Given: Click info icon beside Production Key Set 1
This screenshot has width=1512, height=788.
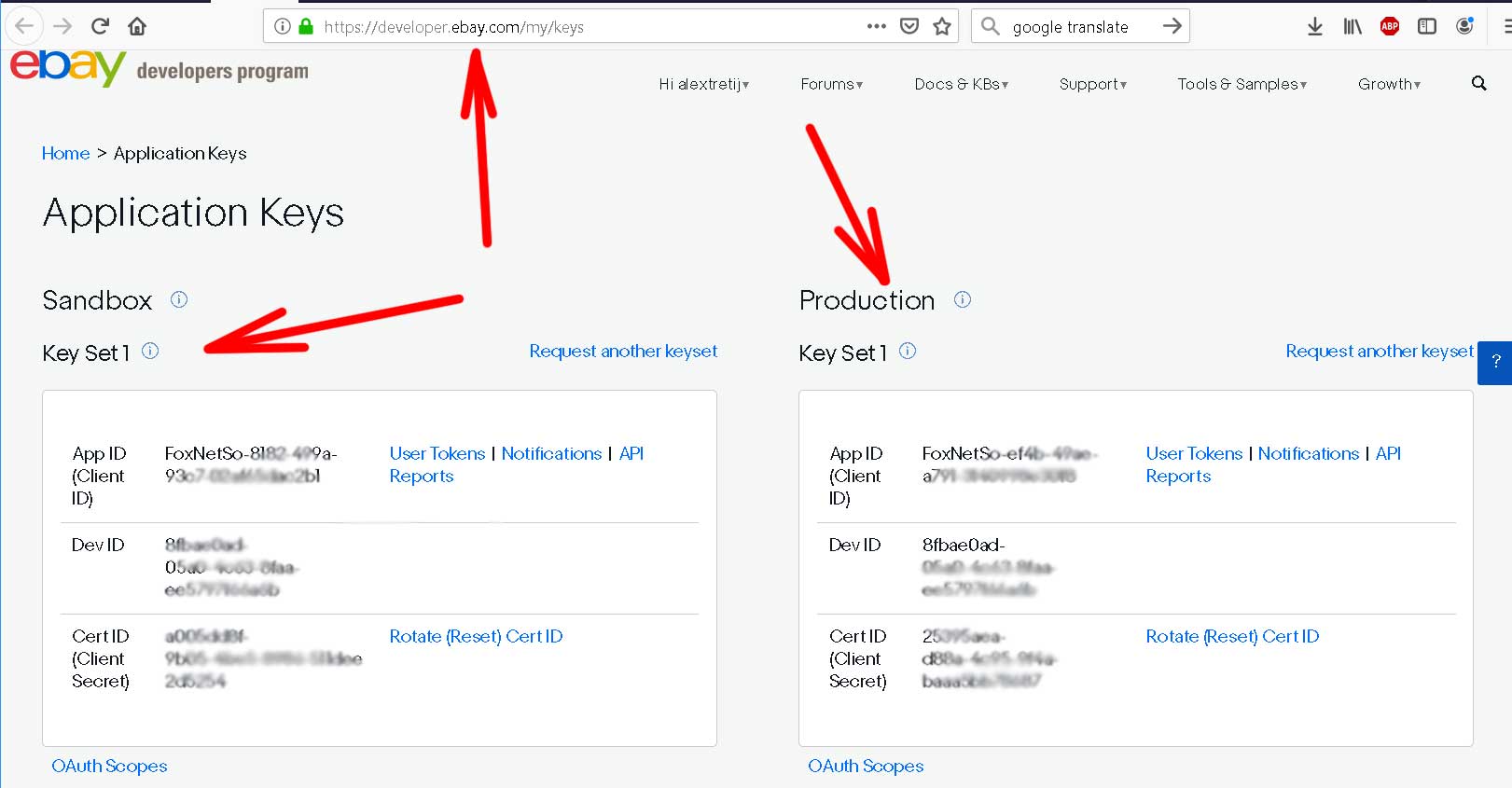Looking at the screenshot, I should coord(908,351).
